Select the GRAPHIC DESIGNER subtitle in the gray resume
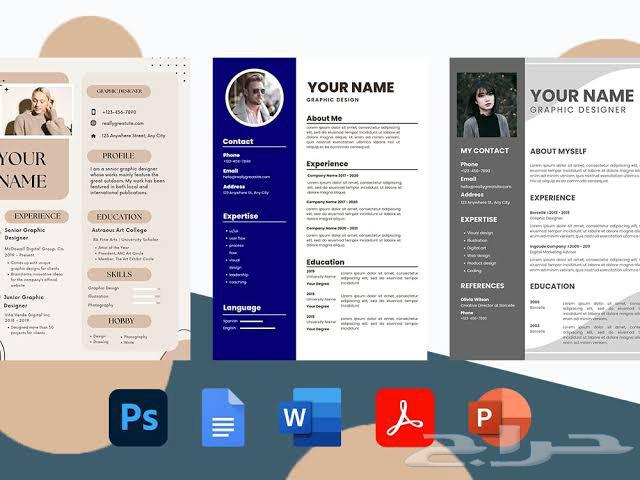The width and height of the screenshot is (640, 480). click(x=578, y=110)
